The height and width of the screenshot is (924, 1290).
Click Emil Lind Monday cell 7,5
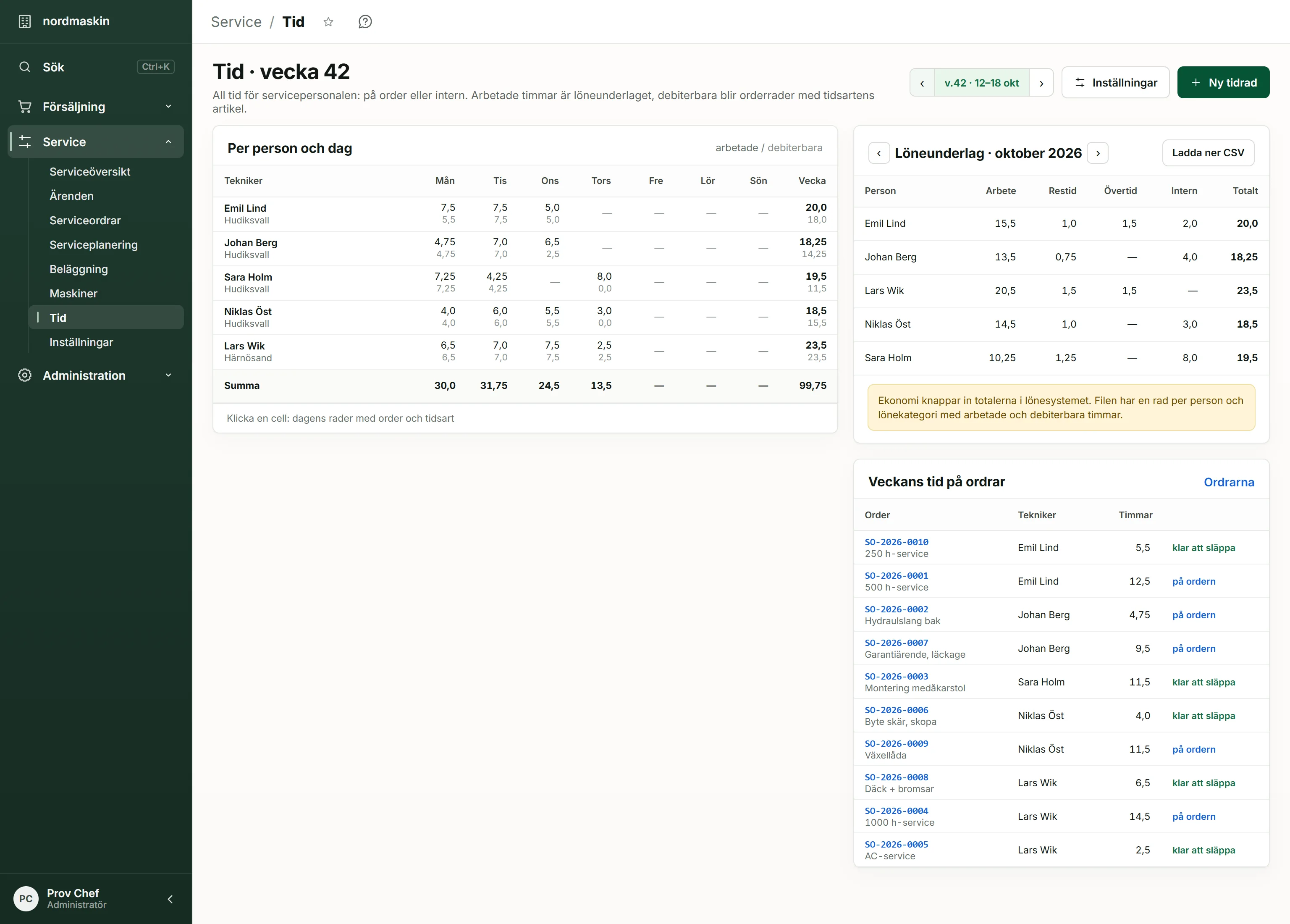(x=448, y=213)
